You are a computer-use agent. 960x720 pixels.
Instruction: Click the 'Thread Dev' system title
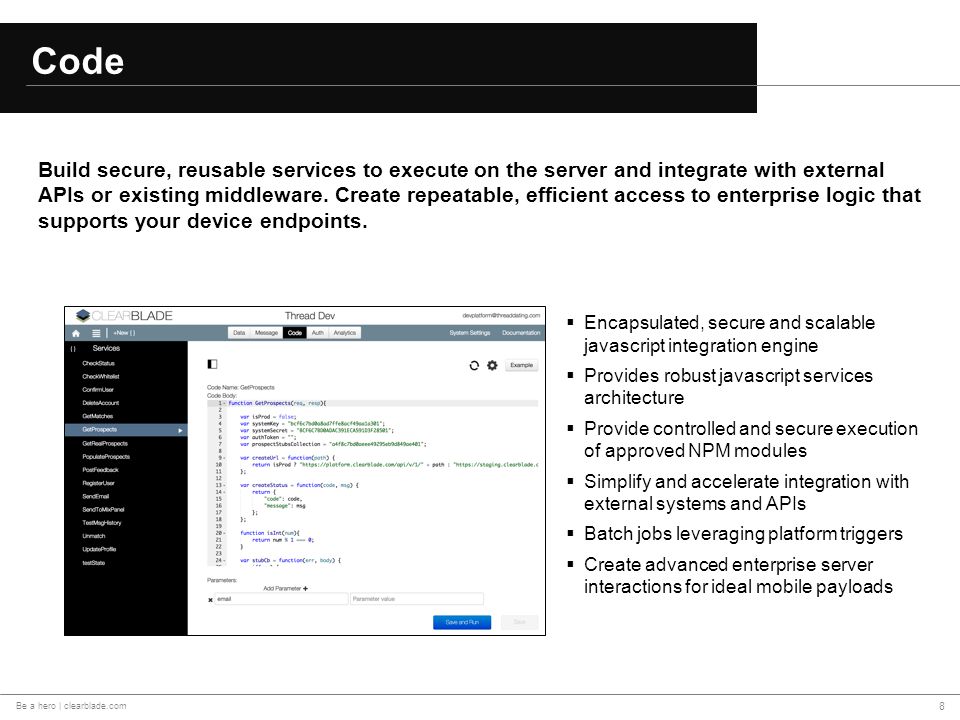pos(310,316)
